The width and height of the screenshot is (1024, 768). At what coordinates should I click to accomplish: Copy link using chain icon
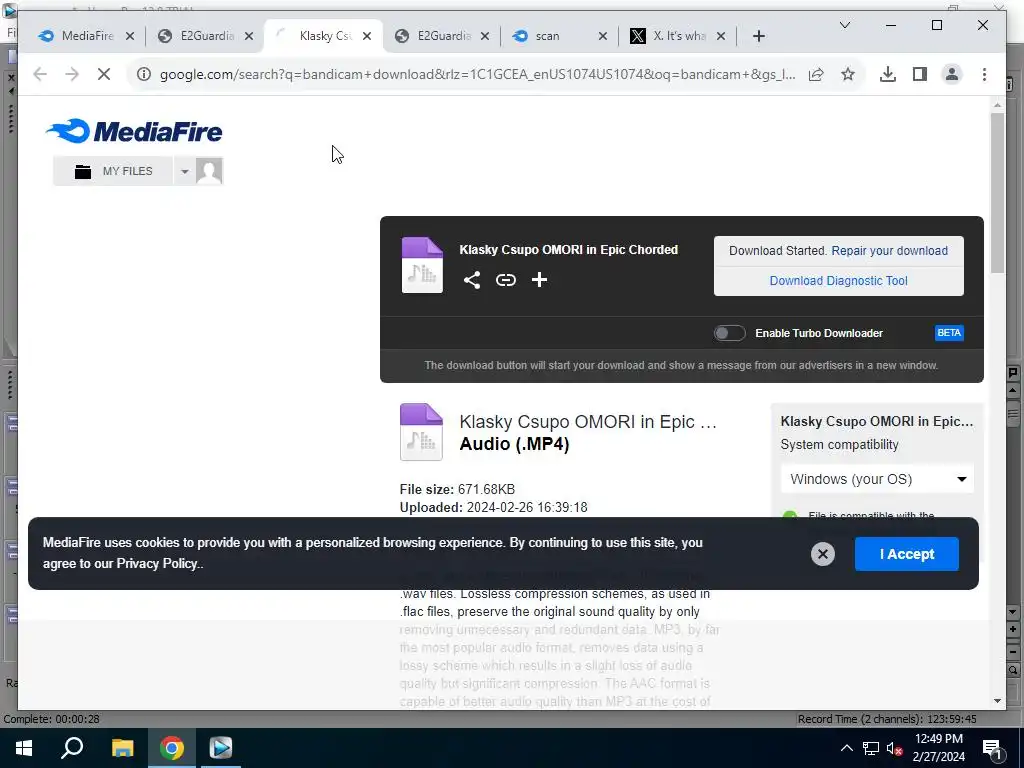tap(505, 280)
